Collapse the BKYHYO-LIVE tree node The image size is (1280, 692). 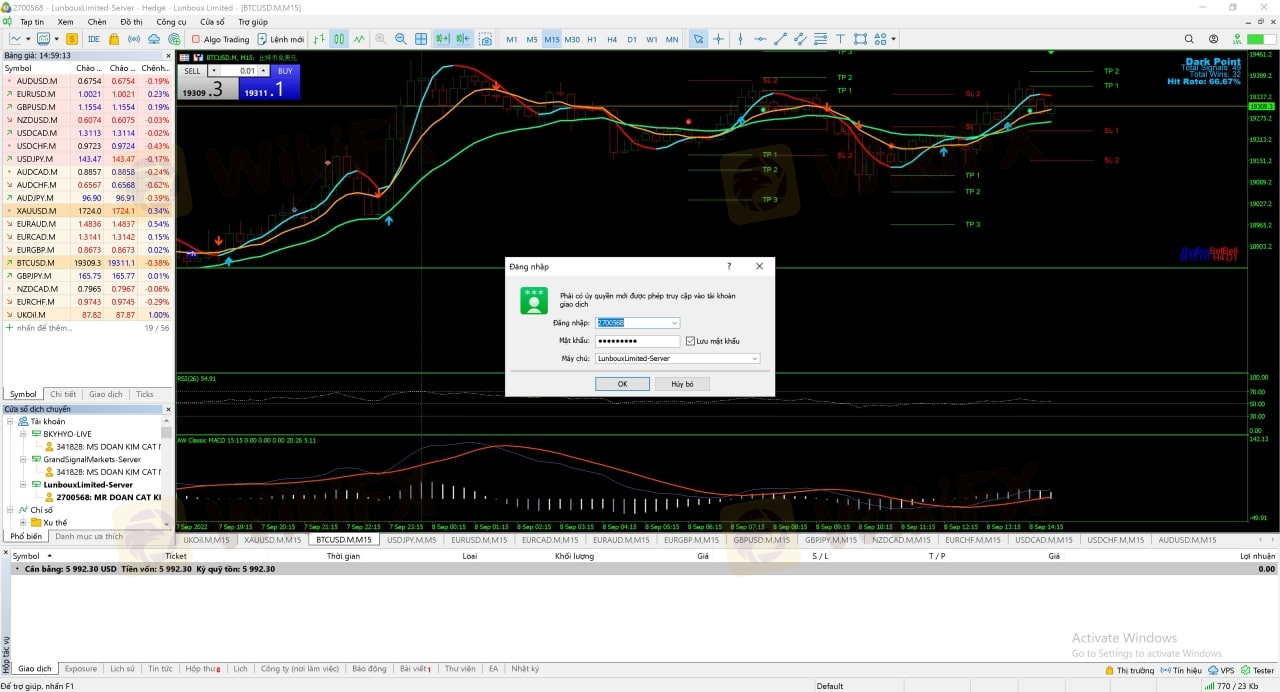click(23, 434)
